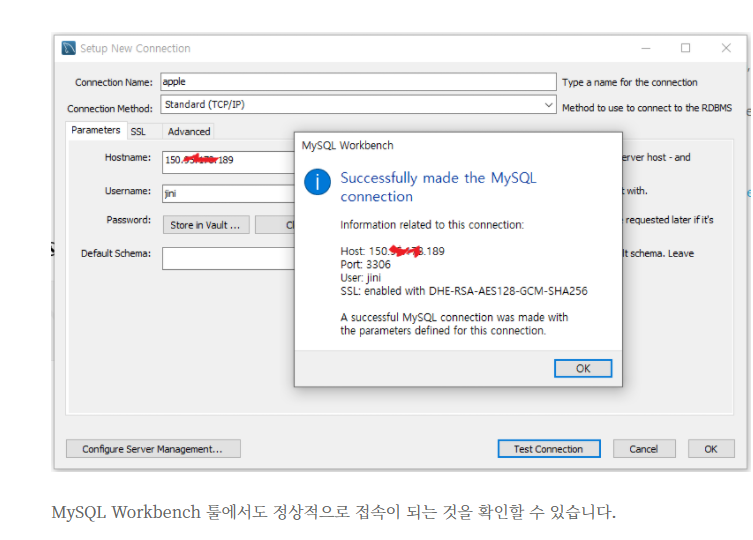Click the 'MySQL Workbench' dialog title

(347, 145)
